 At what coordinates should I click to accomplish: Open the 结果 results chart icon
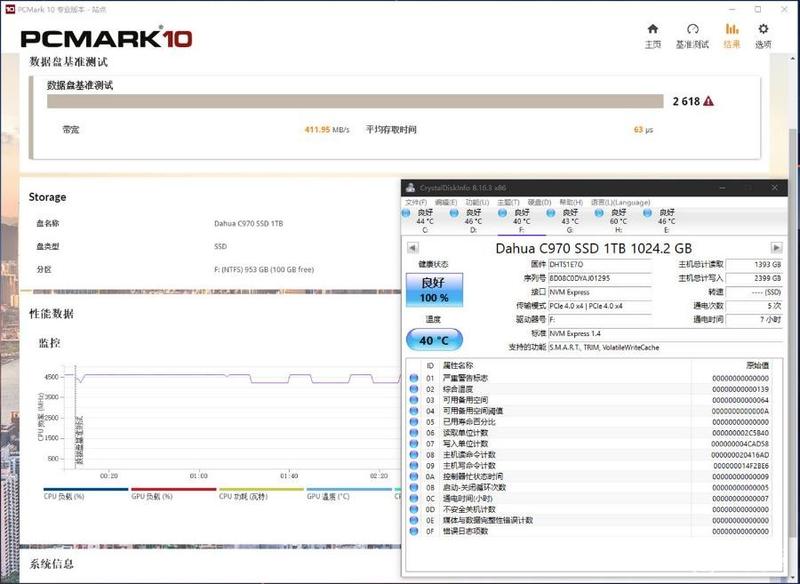pyautogui.click(x=732, y=29)
